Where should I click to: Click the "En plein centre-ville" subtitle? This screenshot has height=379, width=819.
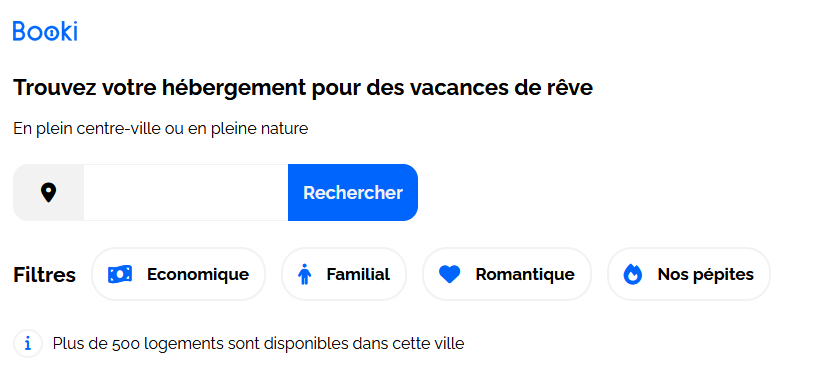[x=160, y=128]
